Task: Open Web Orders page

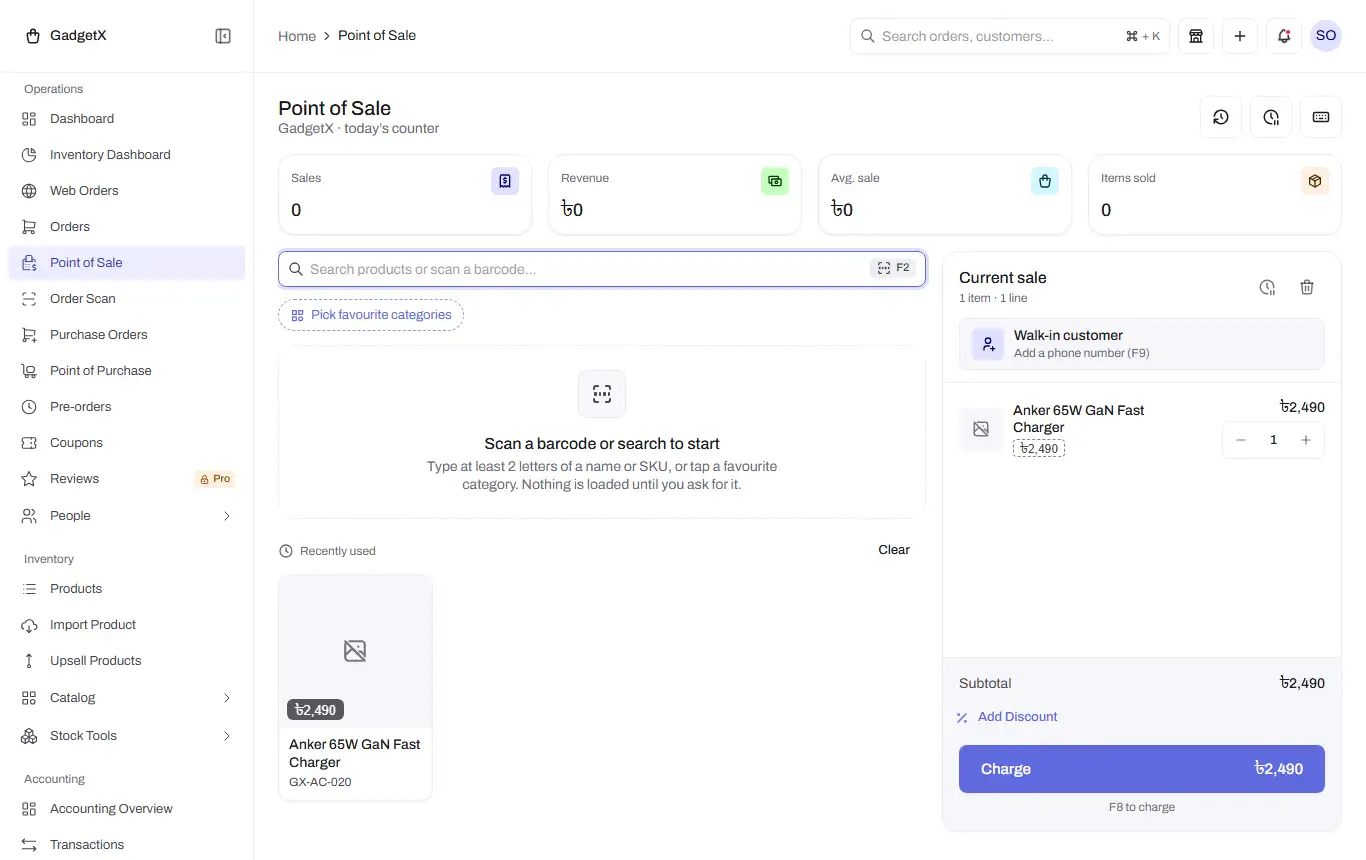Action: coord(126,191)
